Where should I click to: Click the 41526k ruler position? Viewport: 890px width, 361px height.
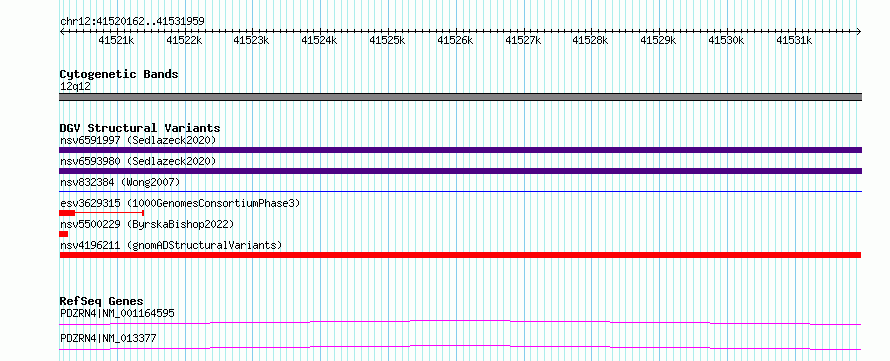[x=455, y=40]
